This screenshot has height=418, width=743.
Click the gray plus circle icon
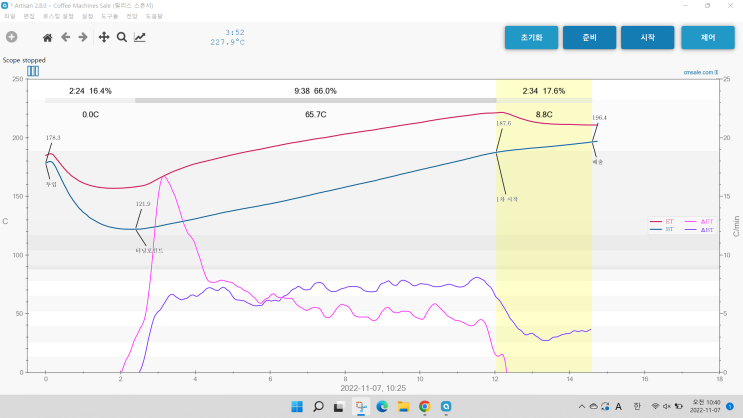click(11, 37)
